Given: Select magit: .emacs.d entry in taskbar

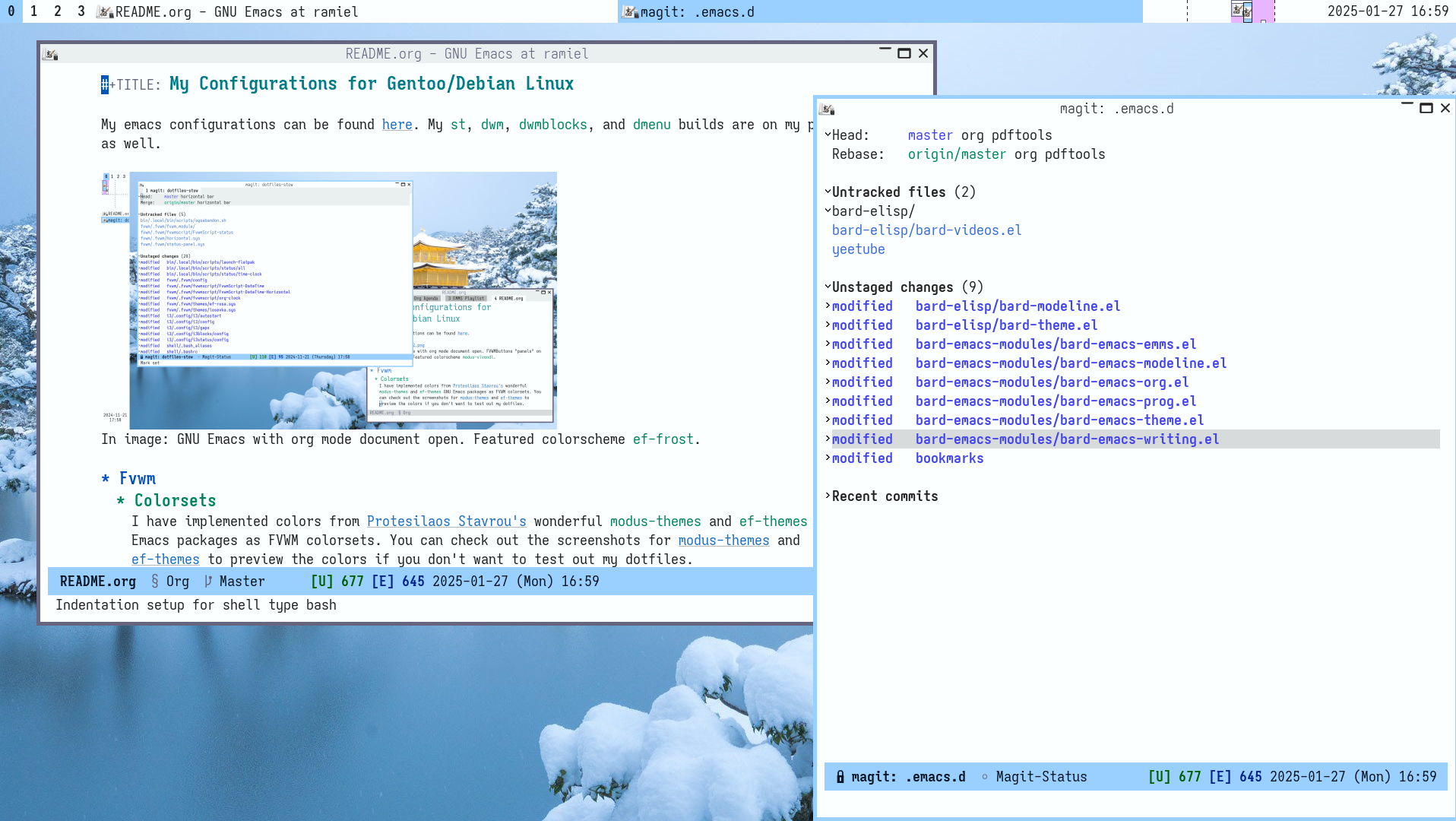Looking at the screenshot, I should (x=880, y=11).
